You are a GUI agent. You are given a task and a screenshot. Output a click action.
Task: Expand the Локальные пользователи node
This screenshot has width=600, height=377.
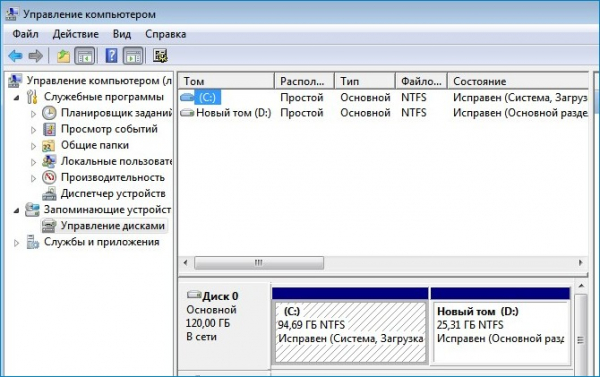[x=33, y=162]
